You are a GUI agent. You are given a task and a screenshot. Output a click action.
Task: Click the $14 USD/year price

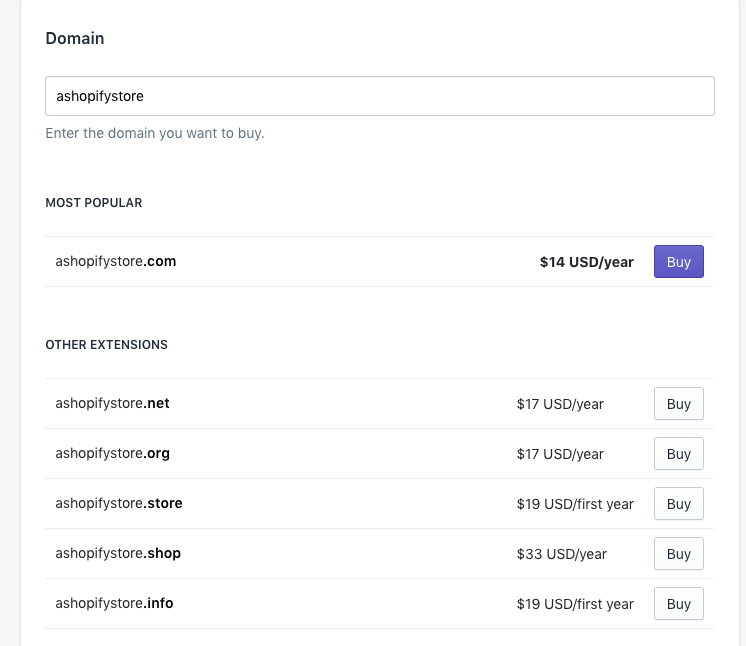587,262
